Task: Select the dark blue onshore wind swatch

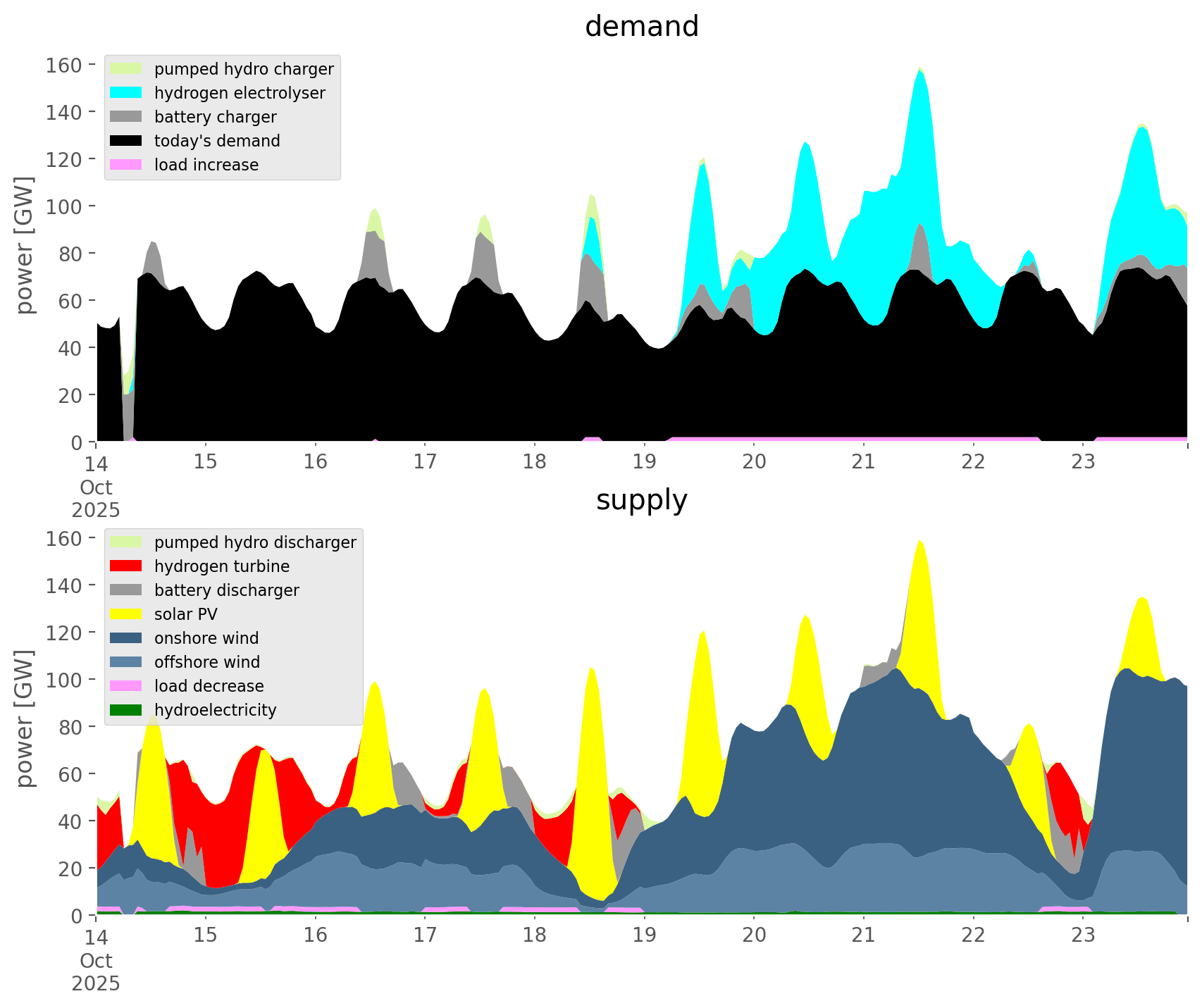Action: (126, 638)
